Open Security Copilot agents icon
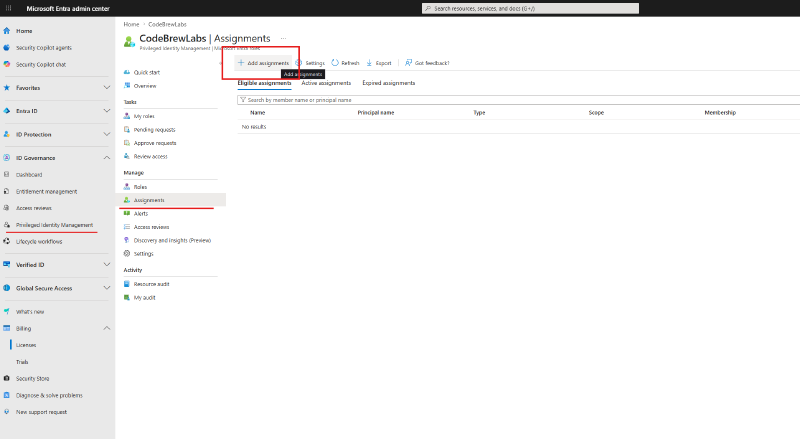The image size is (800, 439). coord(7,47)
